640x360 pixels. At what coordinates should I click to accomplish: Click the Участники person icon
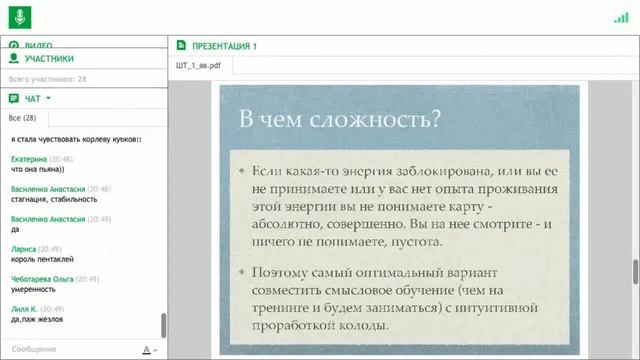point(14,58)
